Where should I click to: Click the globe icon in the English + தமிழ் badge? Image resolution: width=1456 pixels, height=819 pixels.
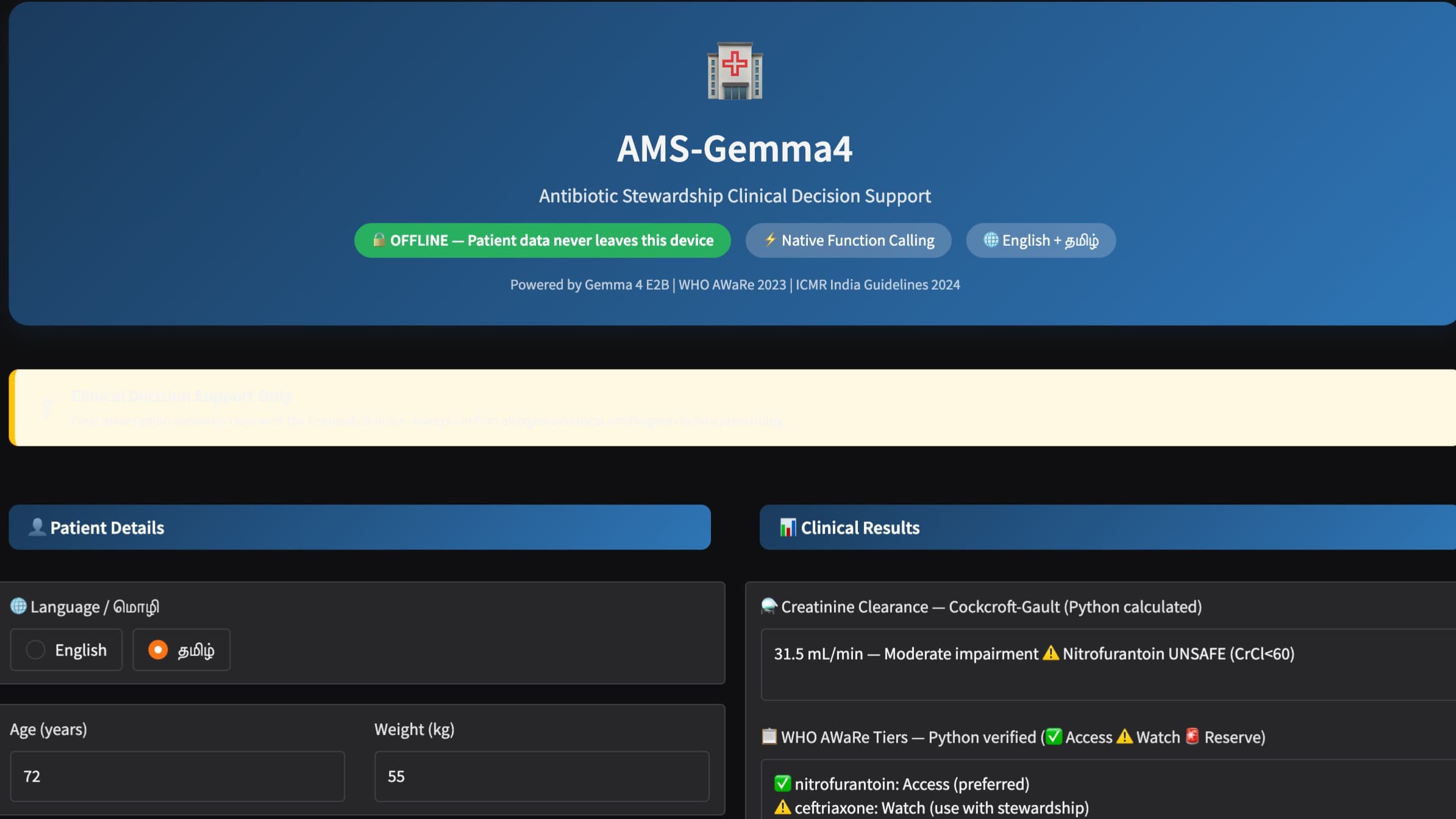pyautogui.click(x=991, y=240)
